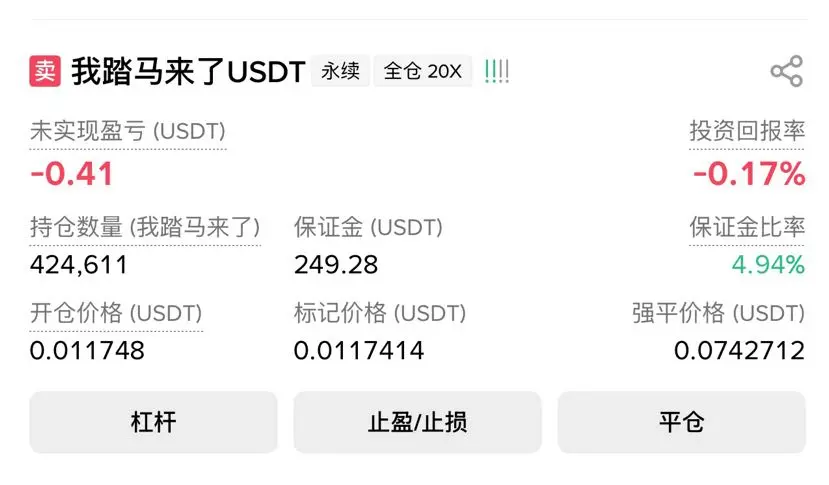Screen dimensions: 829x485
Task: Open the 杠杆 leverage button
Action: tap(153, 422)
